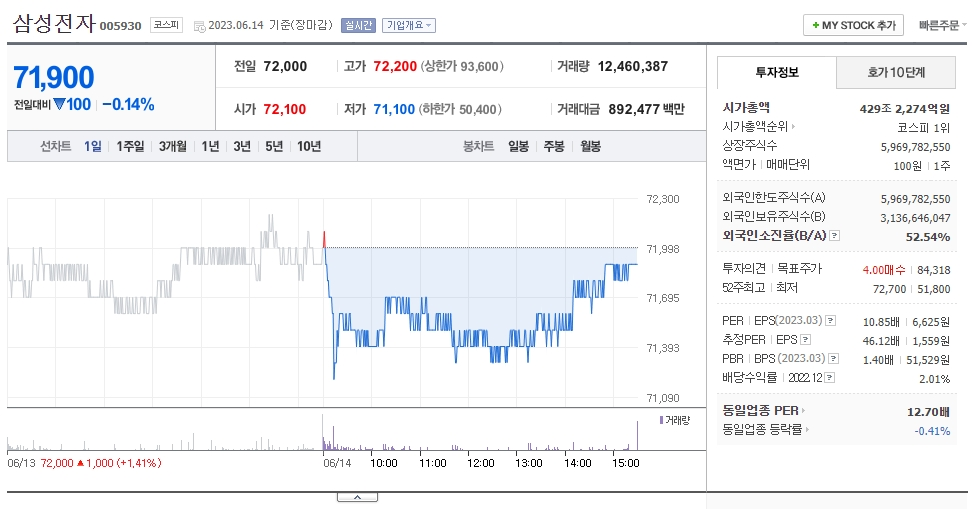Expand the 빠른주문 dropdown

point(943,25)
